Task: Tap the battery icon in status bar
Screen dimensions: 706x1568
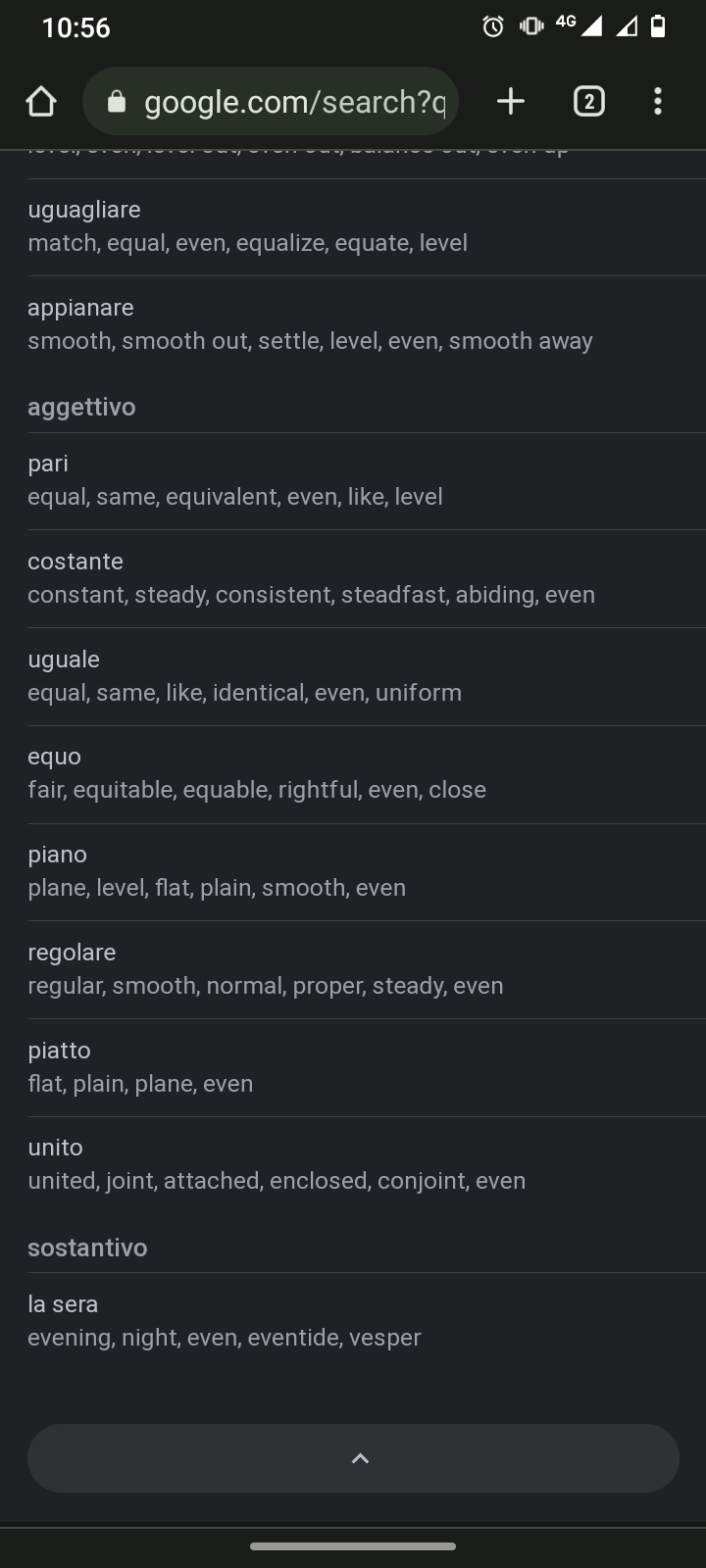Action: [x=659, y=26]
